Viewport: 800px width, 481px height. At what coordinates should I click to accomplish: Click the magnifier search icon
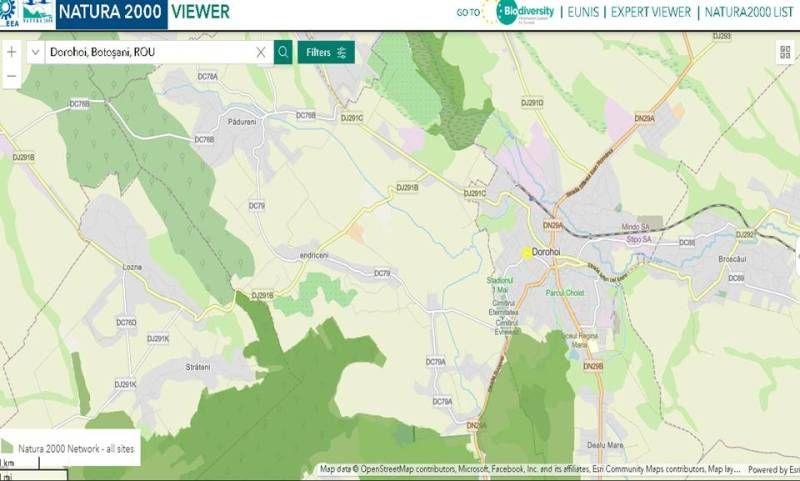coord(283,52)
